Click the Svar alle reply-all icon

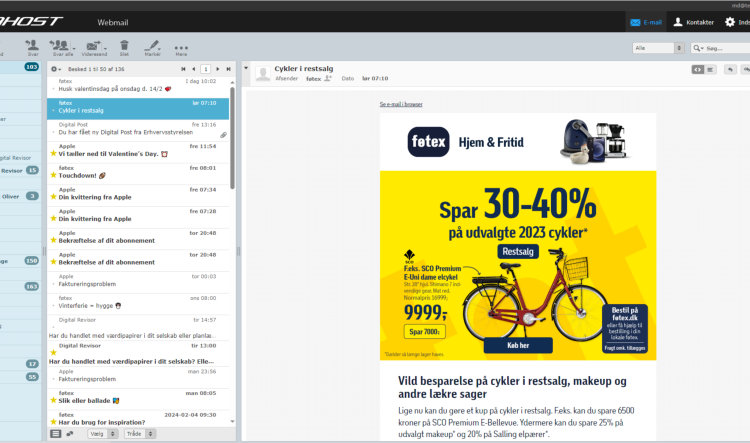[60, 47]
